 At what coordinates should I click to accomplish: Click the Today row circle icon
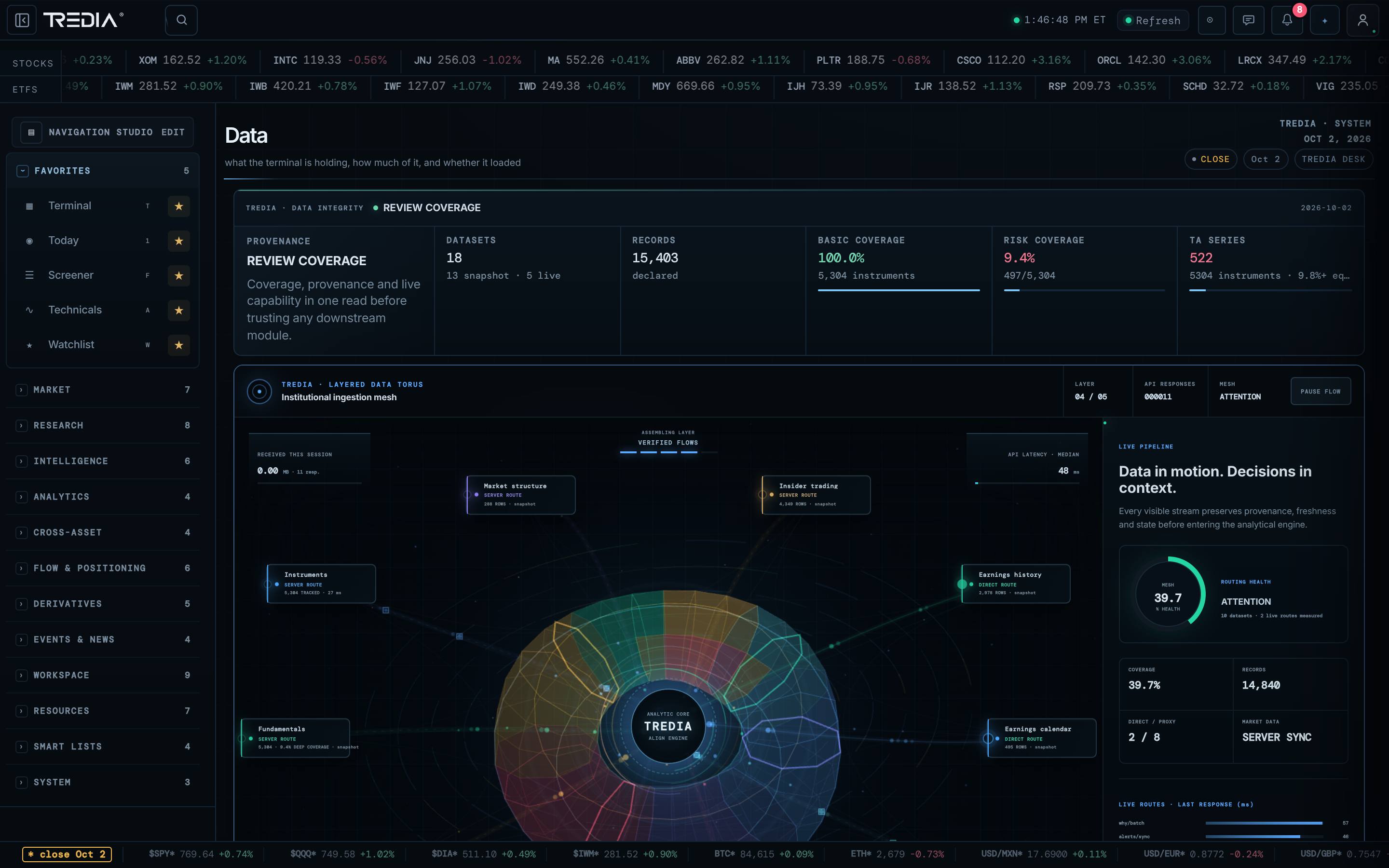(29, 241)
